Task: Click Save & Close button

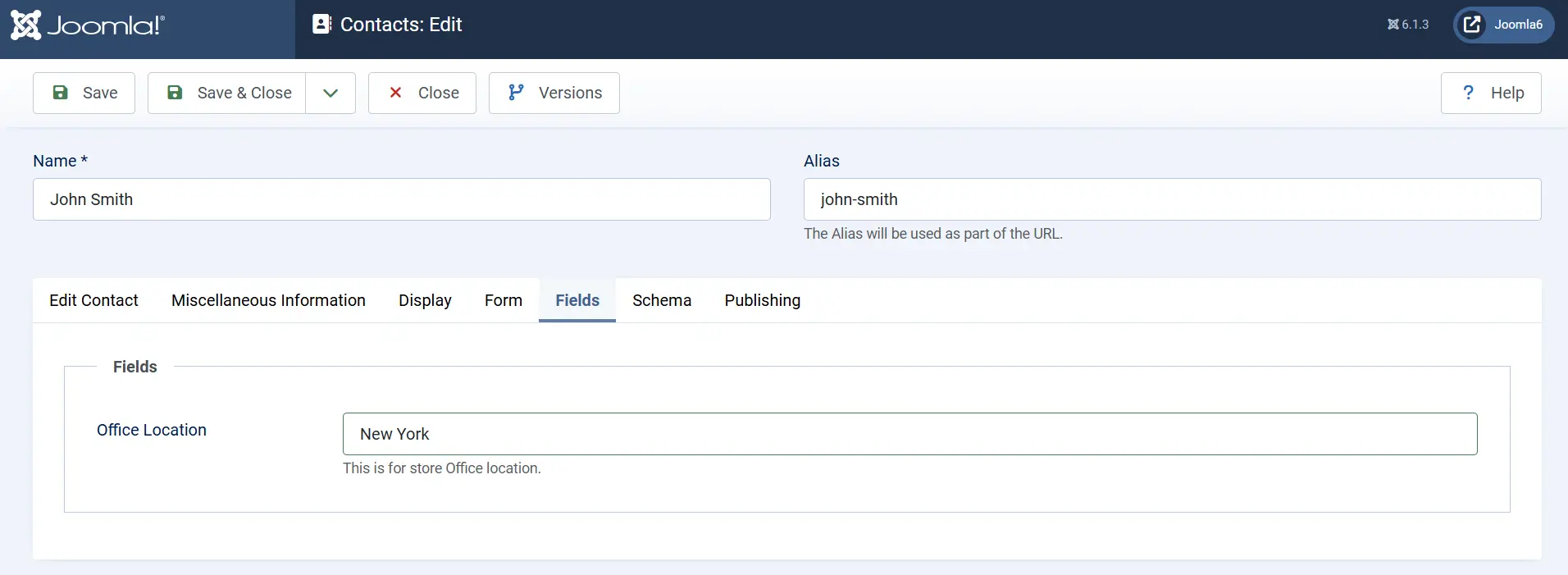Action: [227, 93]
